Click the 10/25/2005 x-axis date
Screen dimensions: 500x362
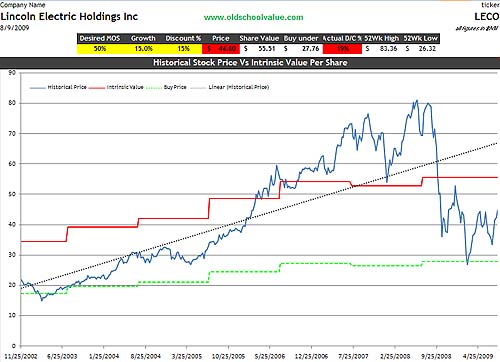click(x=228, y=356)
